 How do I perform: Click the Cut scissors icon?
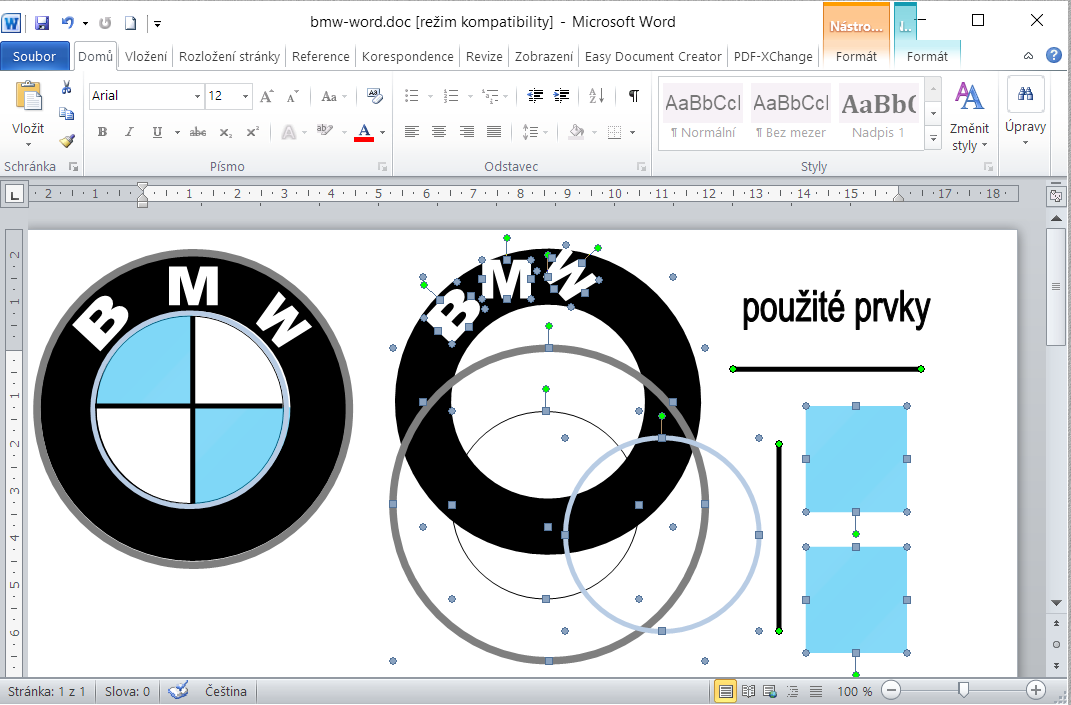coord(66,88)
